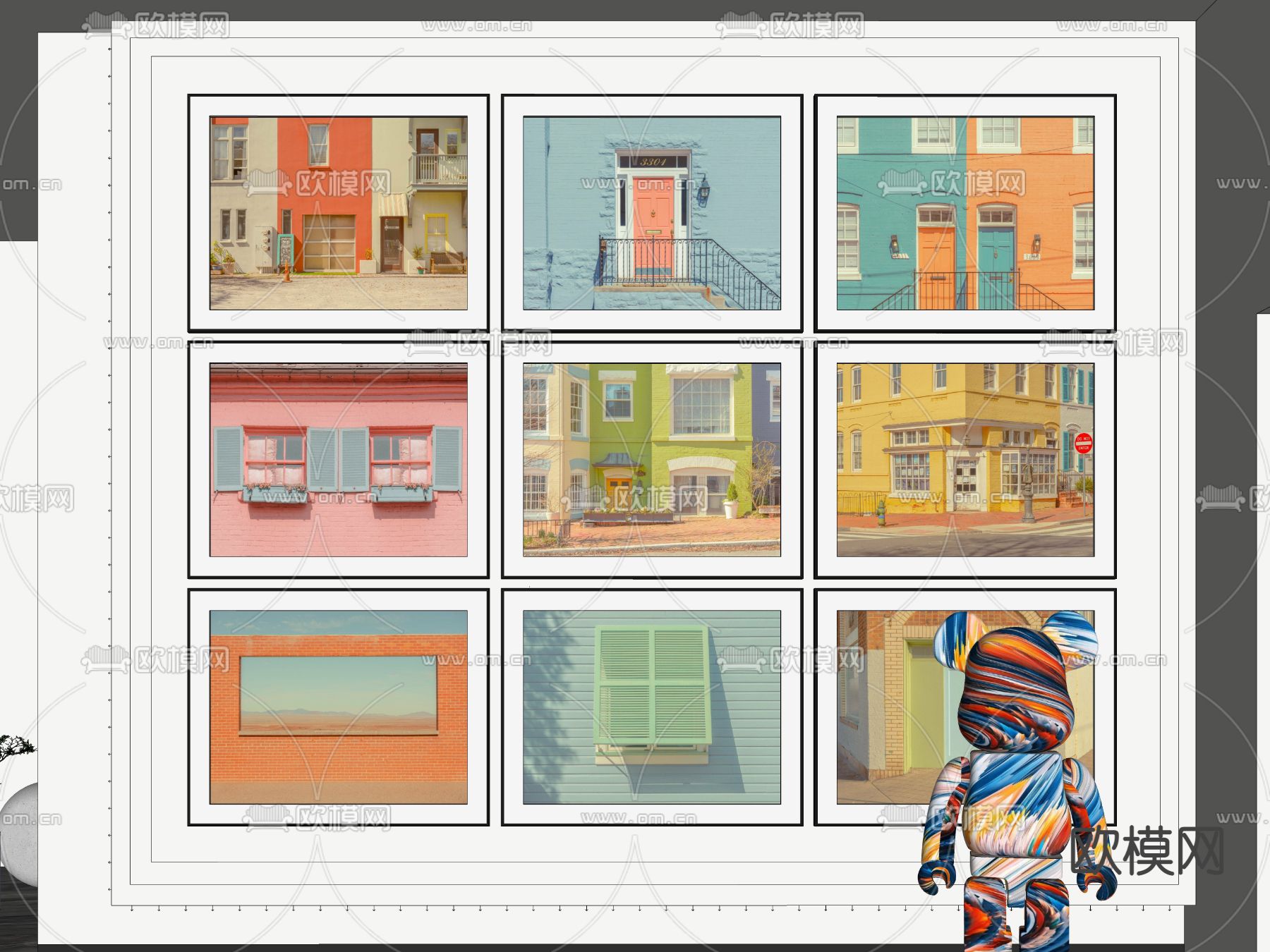This screenshot has width=1270, height=952.
Task: Select the lime green townhouse picture
Action: pyautogui.click(x=651, y=460)
